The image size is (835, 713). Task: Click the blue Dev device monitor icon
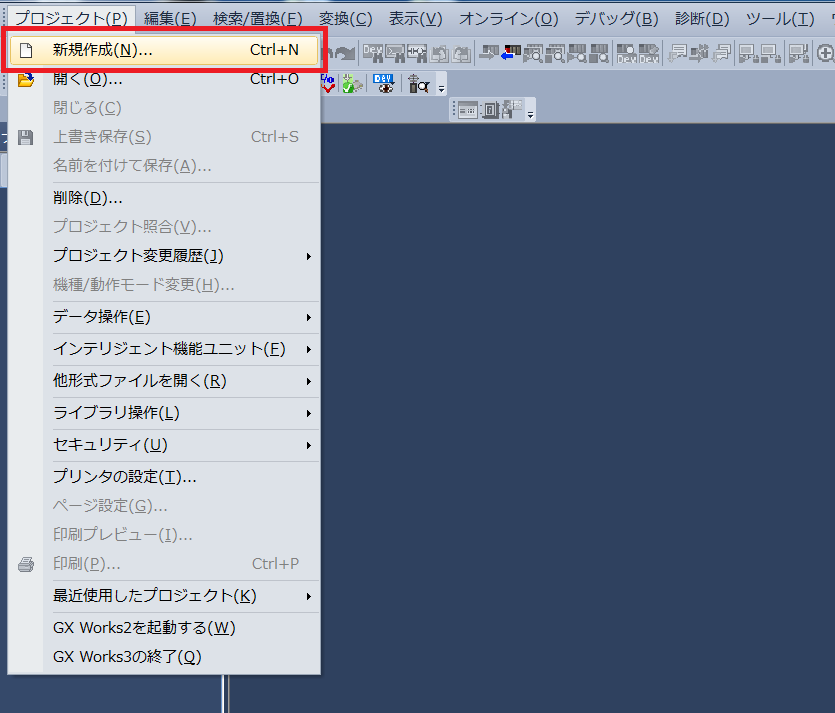point(384,84)
